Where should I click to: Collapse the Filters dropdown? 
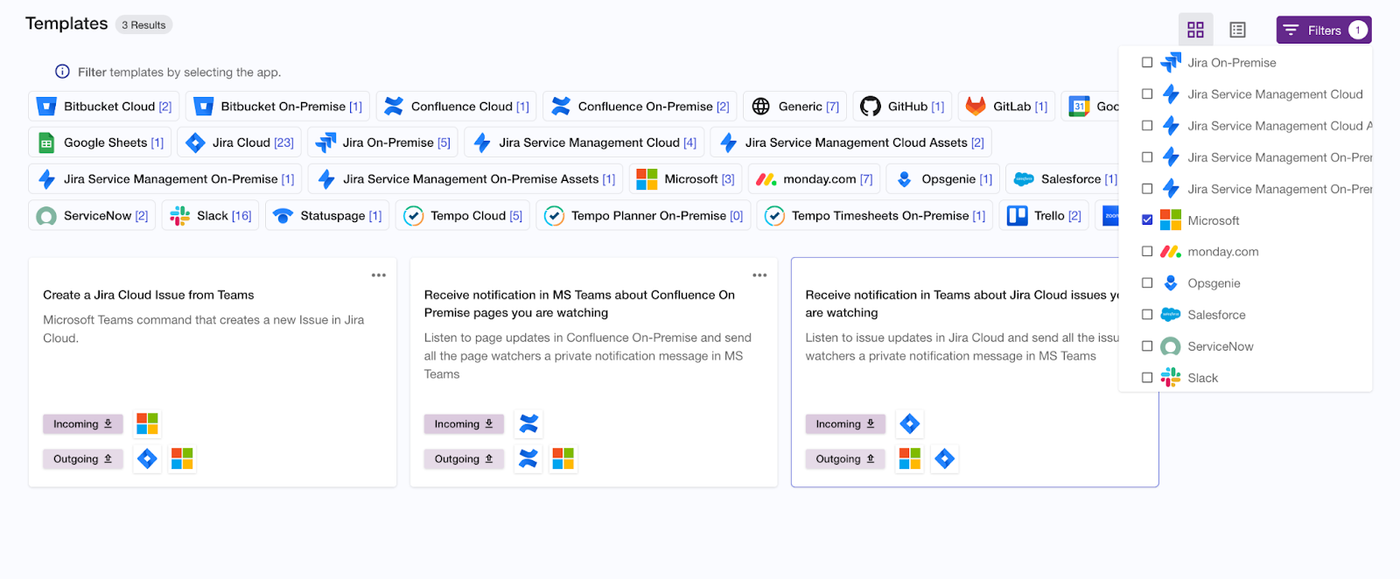coord(1323,30)
